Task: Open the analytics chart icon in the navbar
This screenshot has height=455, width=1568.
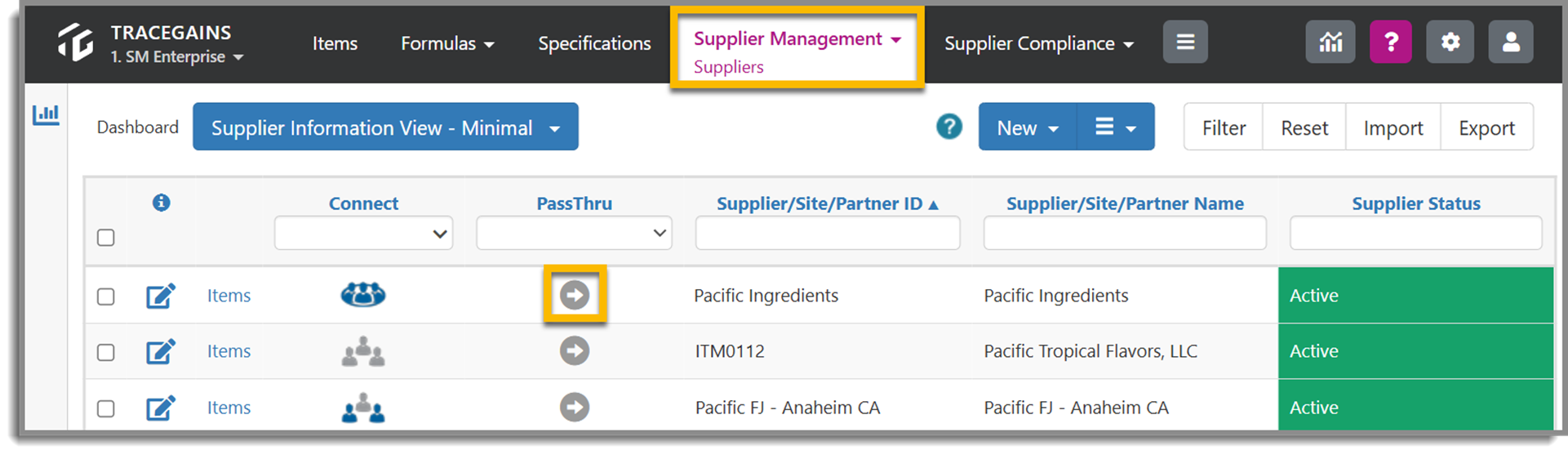Action: (1330, 42)
